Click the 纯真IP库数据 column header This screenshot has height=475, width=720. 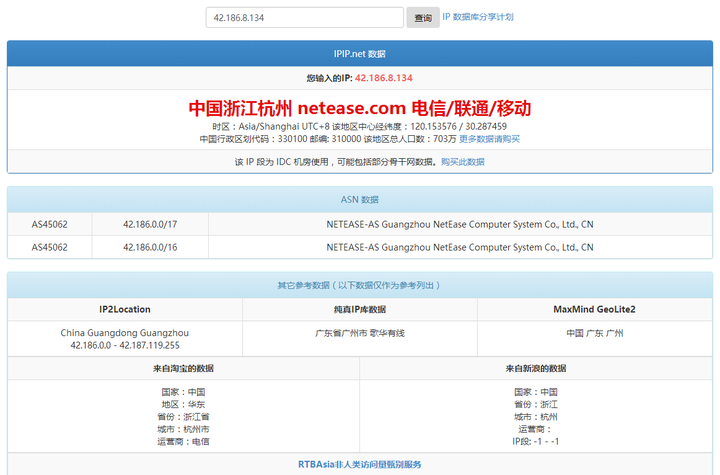[x=360, y=309]
